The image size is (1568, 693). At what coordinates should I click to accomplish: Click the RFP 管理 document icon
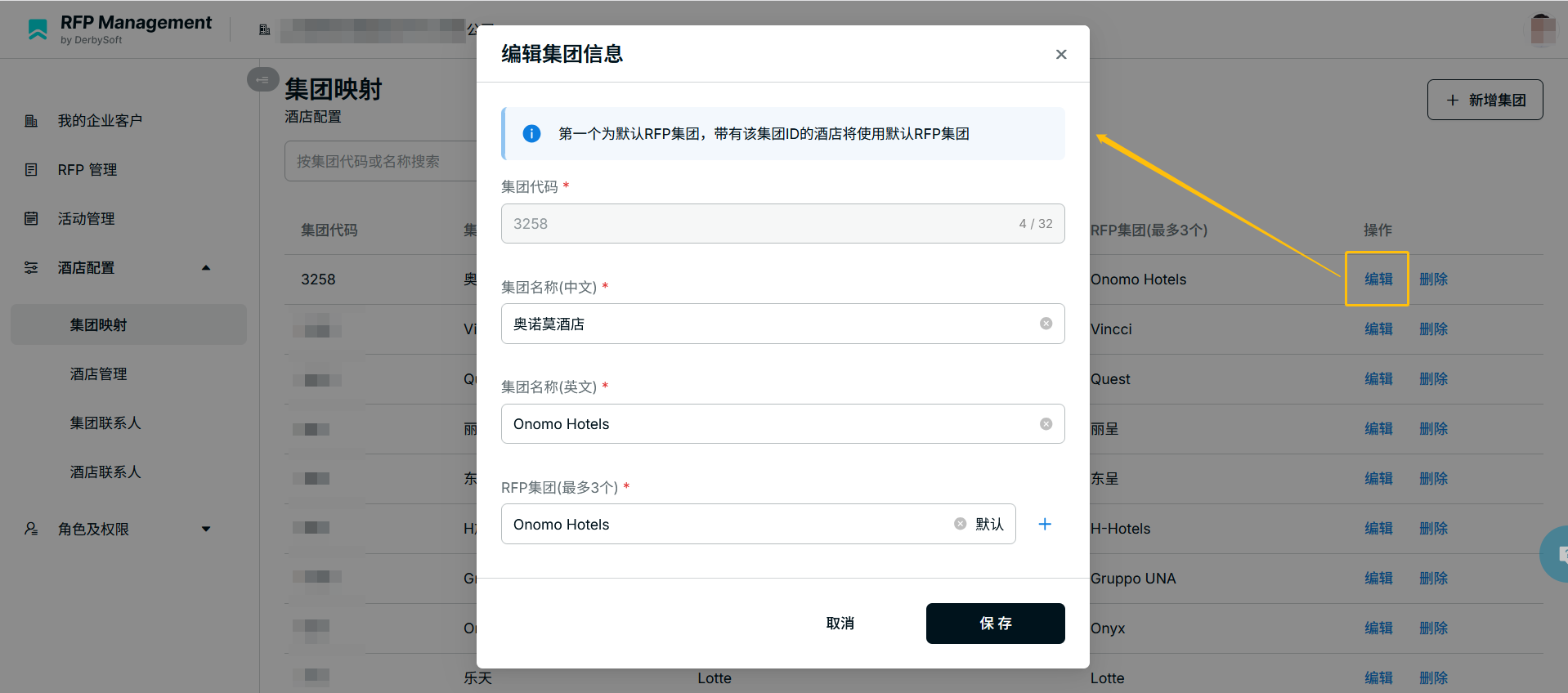pyautogui.click(x=31, y=170)
